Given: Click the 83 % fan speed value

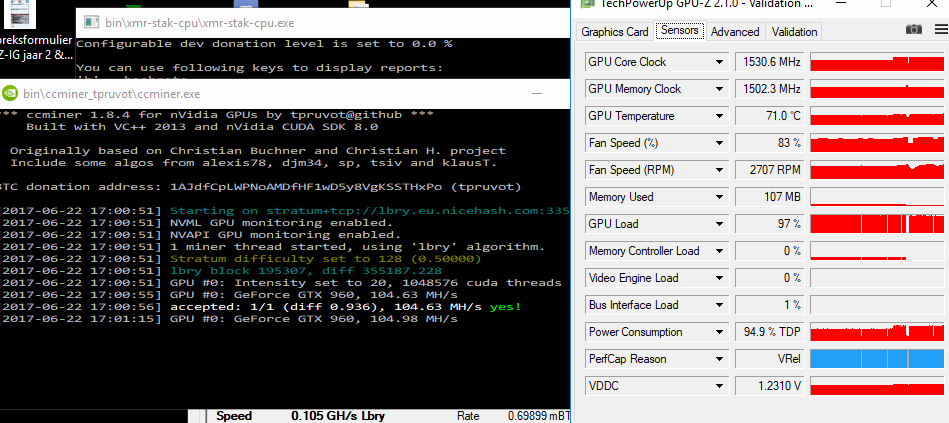Looking at the screenshot, I should click(x=769, y=143).
